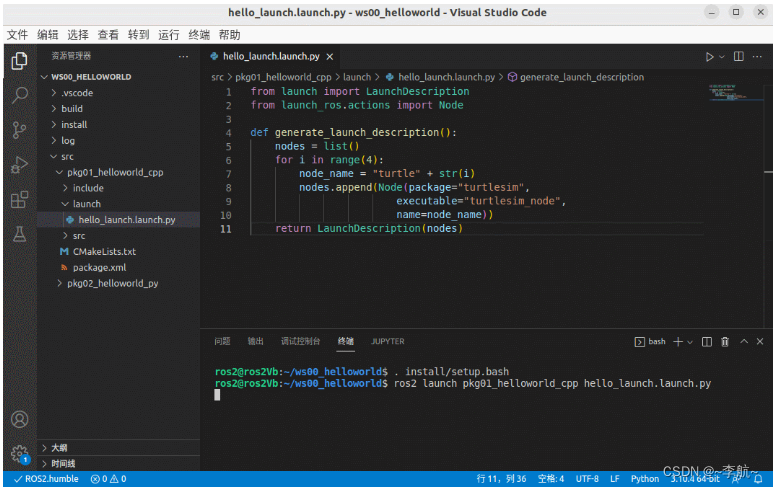Open the Run and Debug view
Image resolution: width=774 pixels, height=488 pixels.
pyautogui.click(x=19, y=165)
